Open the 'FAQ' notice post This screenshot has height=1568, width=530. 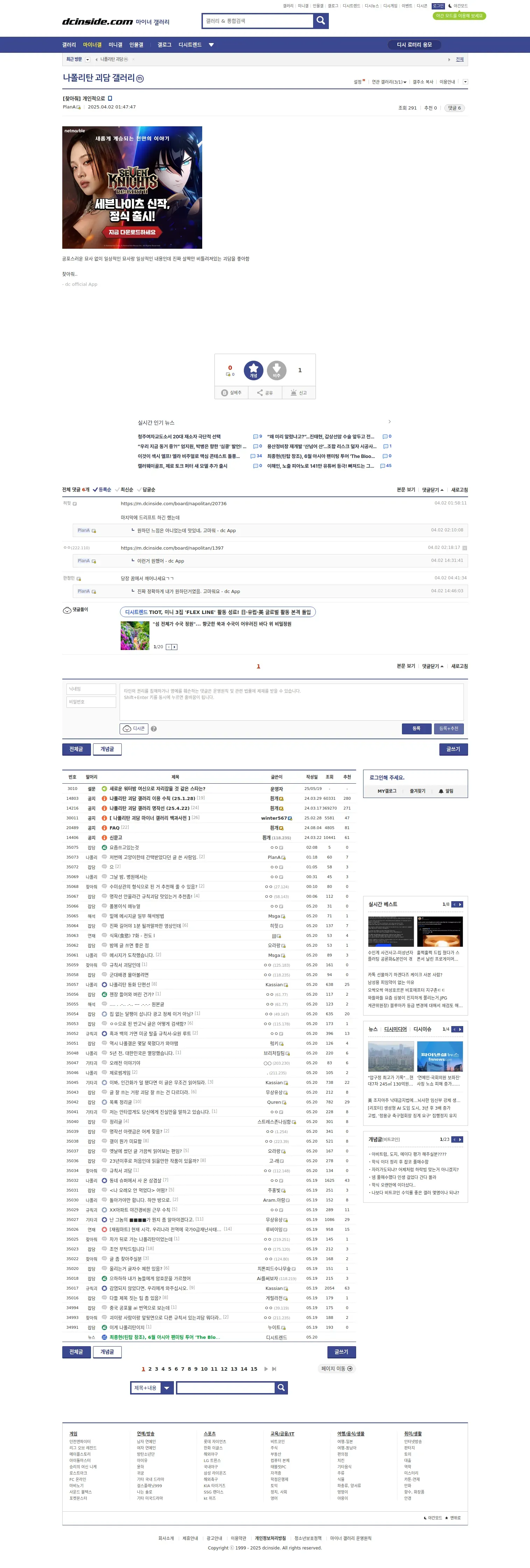[114, 828]
